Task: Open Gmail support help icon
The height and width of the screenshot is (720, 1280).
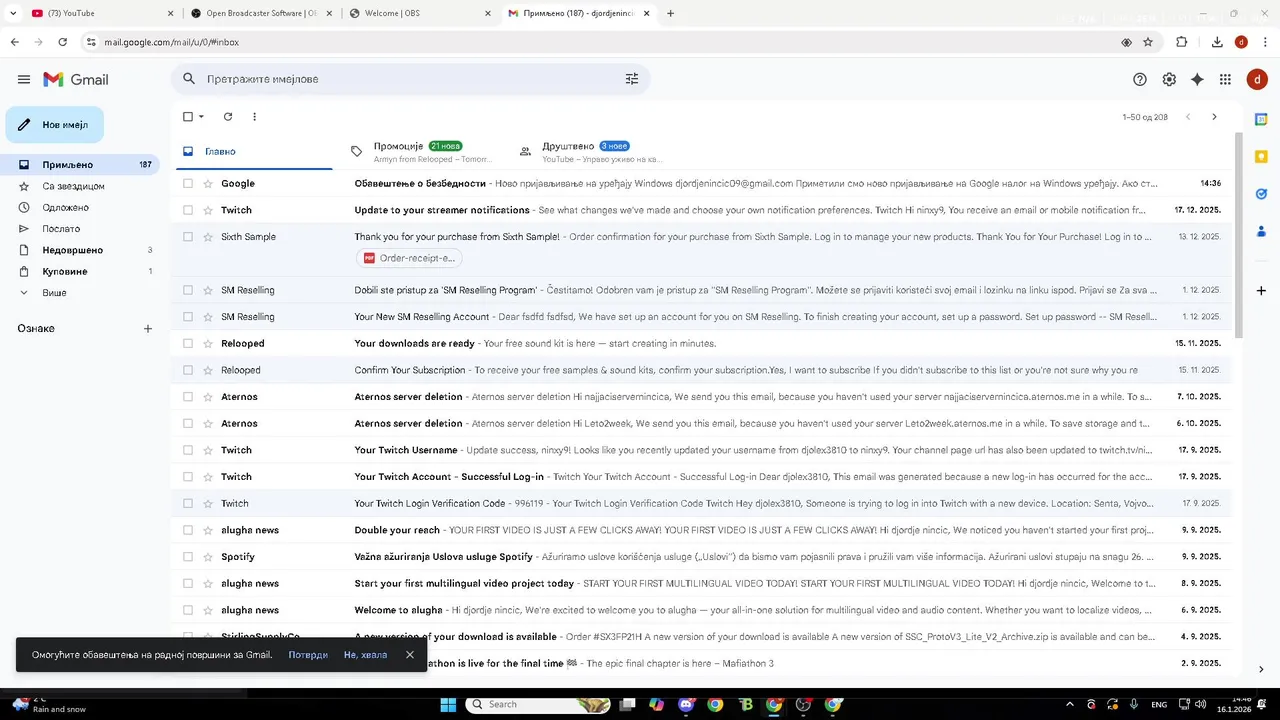Action: 1140,79
